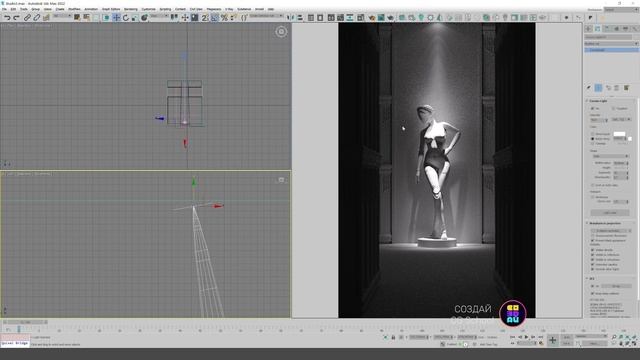Open the Rendering menu
The height and width of the screenshot is (360, 640).
[x=131, y=9]
